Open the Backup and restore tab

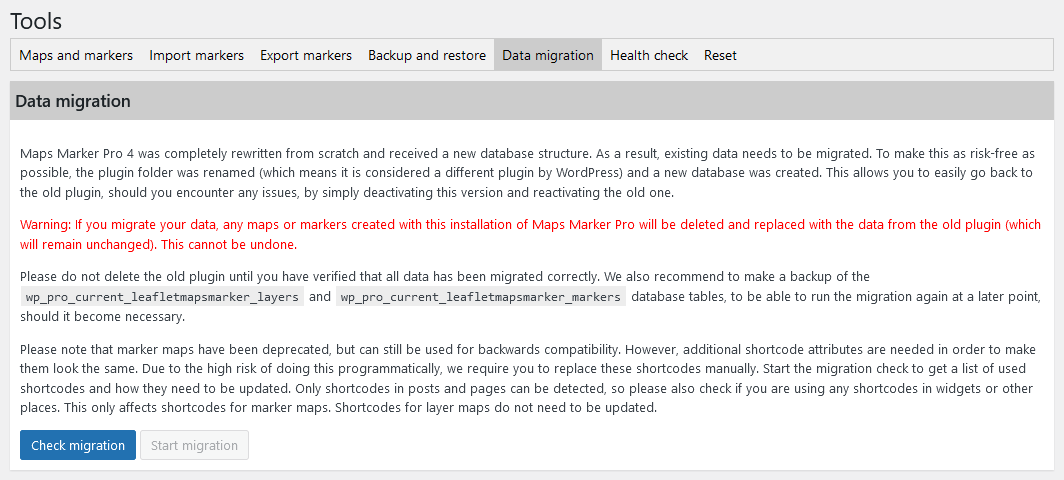pyautogui.click(x=427, y=55)
